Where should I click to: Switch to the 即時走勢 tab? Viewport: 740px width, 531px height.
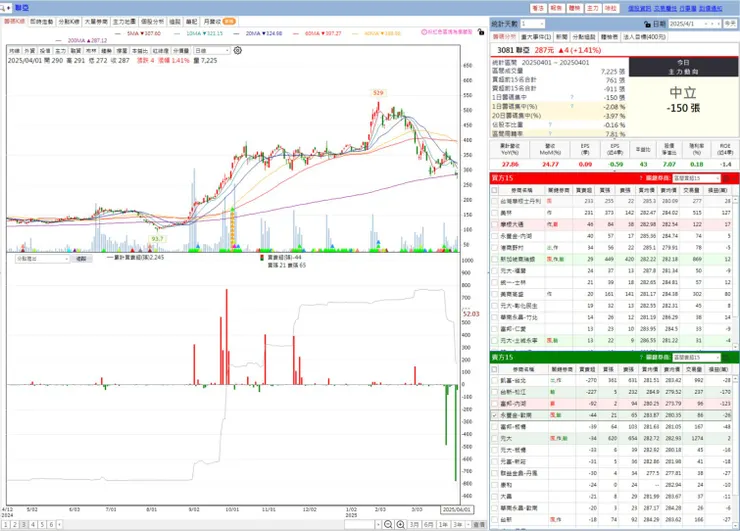[x=42, y=22]
